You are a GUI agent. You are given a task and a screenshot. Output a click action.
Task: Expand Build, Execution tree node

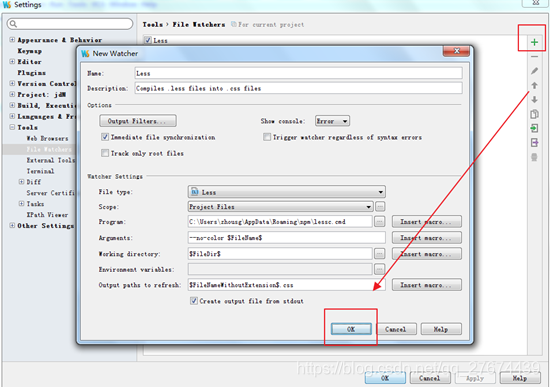(x=12, y=105)
